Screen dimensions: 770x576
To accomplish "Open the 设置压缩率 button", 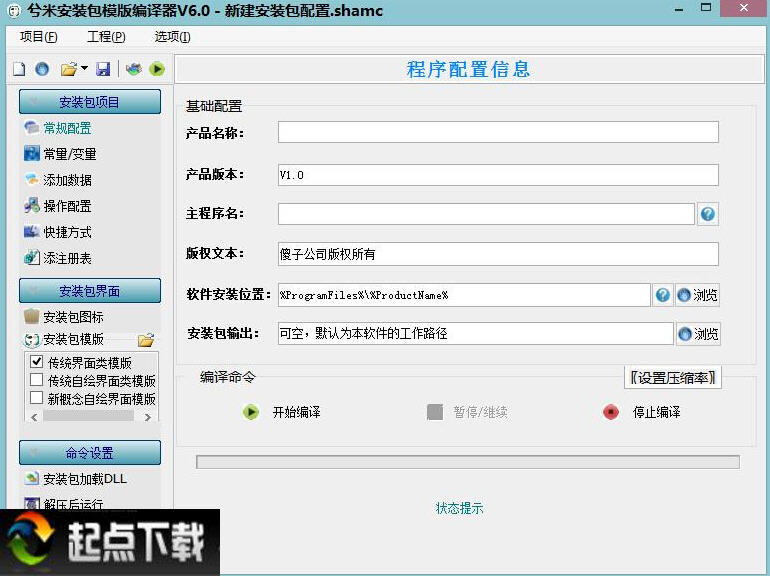I will coord(673,378).
